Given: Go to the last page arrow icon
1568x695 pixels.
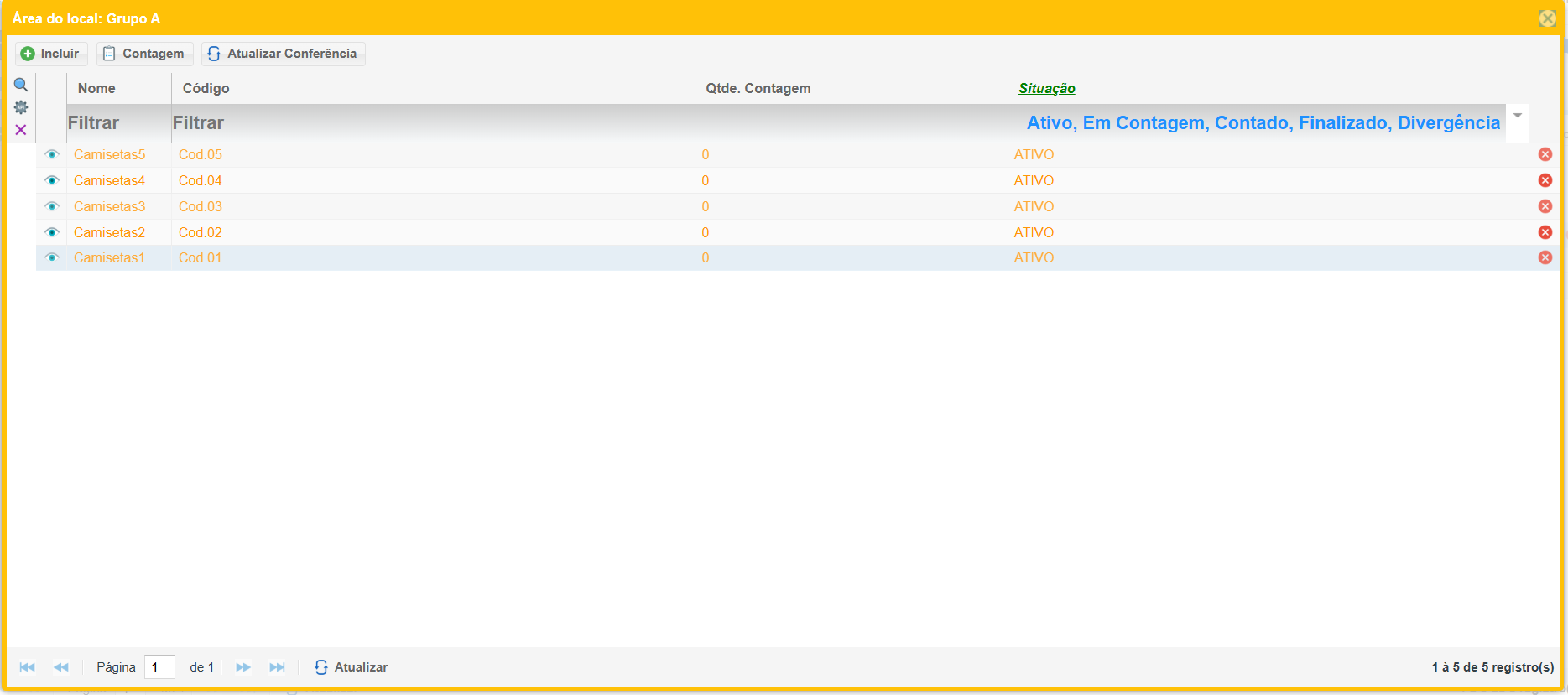Looking at the screenshot, I should tap(277, 667).
